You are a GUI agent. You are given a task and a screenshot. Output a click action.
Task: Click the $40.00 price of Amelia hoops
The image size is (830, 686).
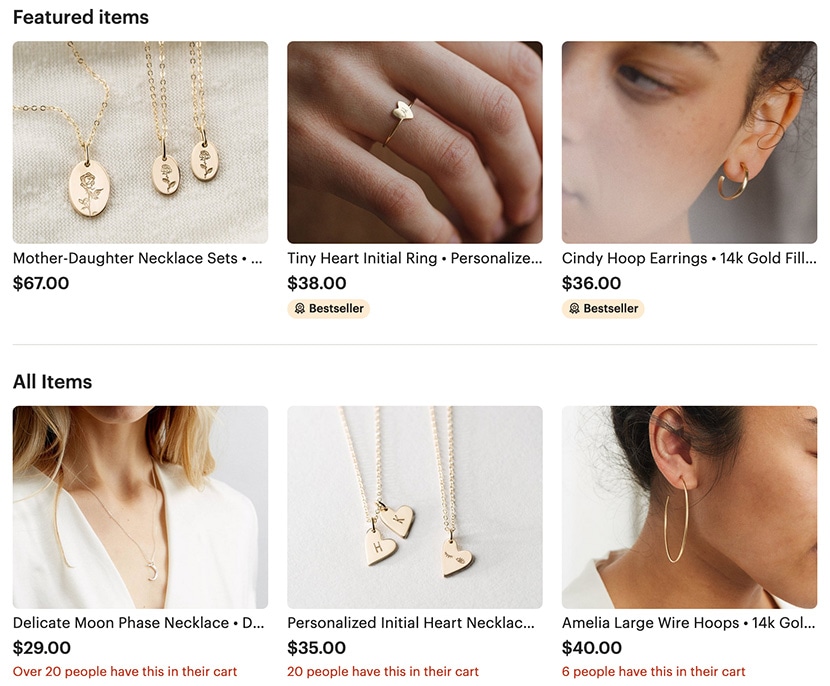(592, 649)
